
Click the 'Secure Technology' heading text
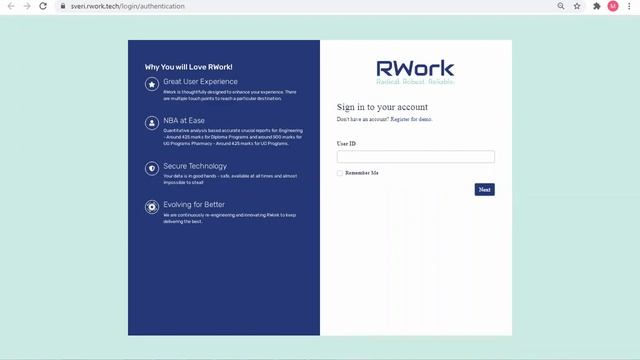(x=195, y=166)
